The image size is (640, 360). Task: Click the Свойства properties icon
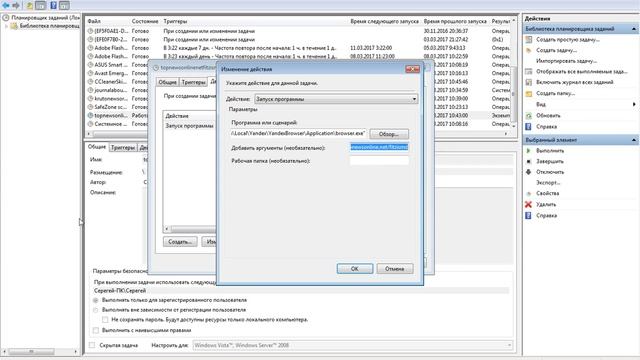[x=529, y=193]
